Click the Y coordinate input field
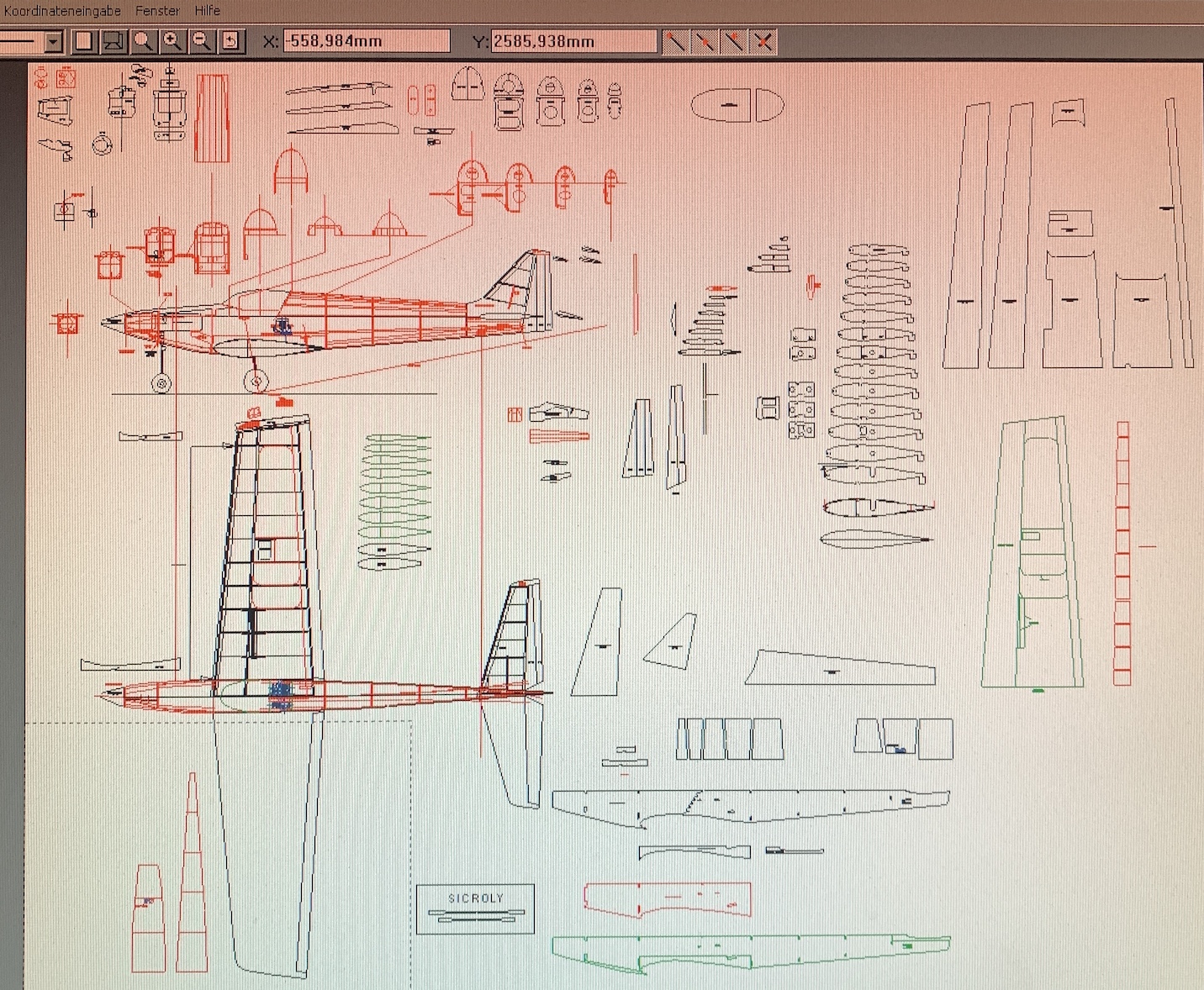1204x990 pixels. click(x=573, y=41)
